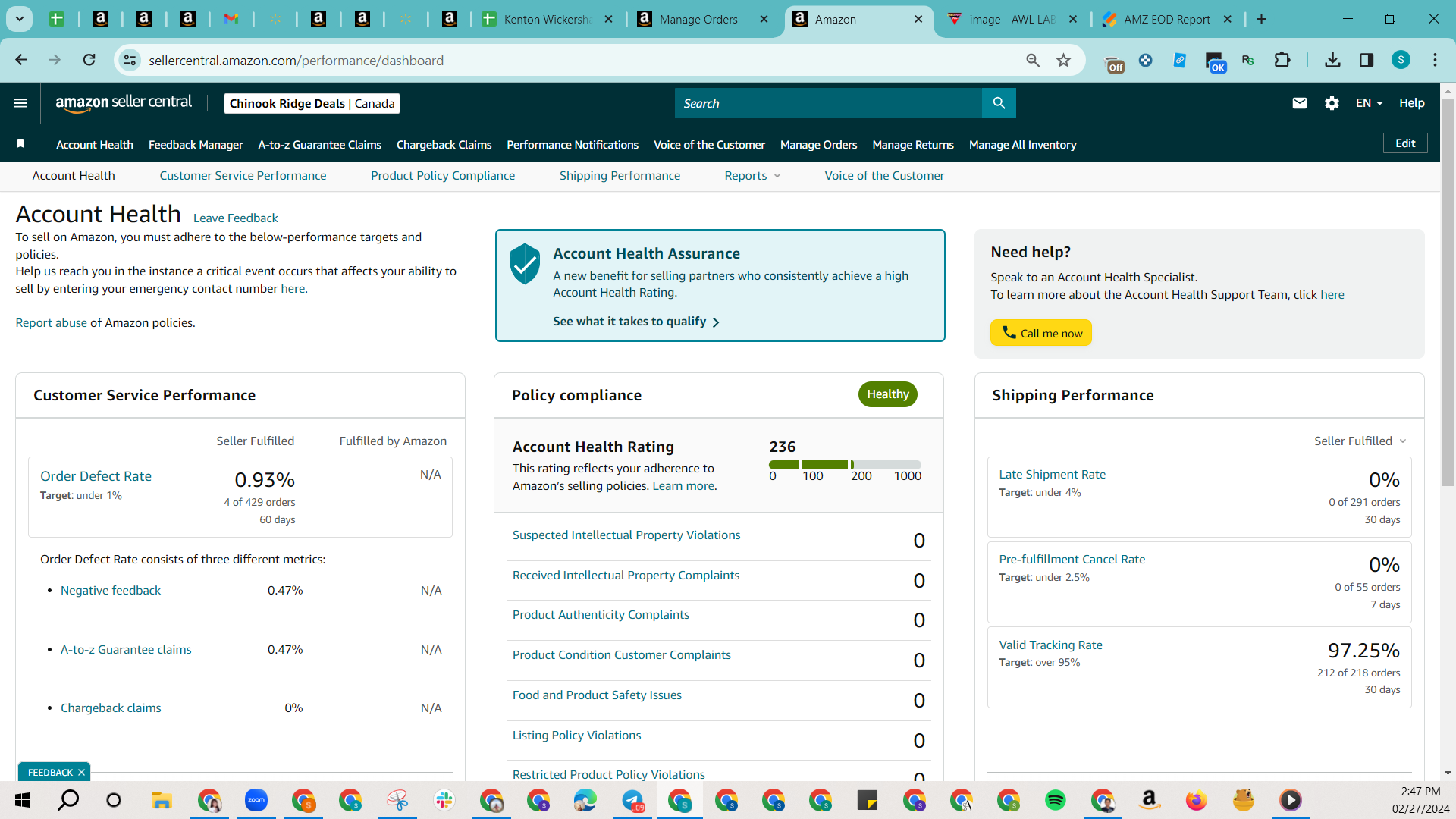This screenshot has height=819, width=1456.
Task: Open the browser Downloads icon
Action: 1332,60
